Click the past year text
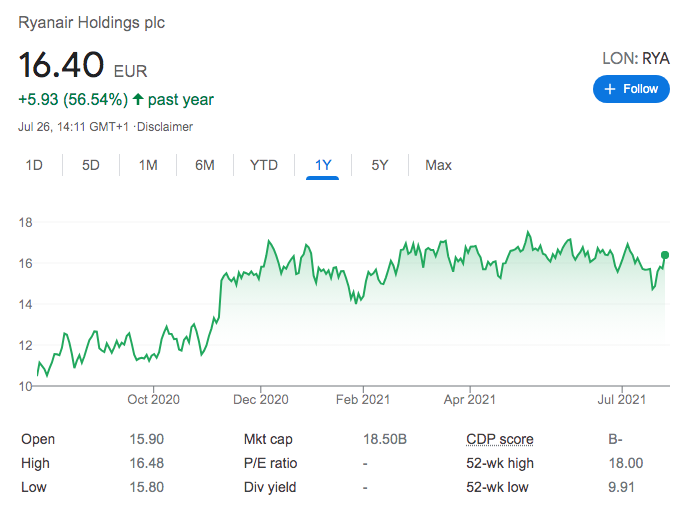686x508 pixels. (x=181, y=100)
